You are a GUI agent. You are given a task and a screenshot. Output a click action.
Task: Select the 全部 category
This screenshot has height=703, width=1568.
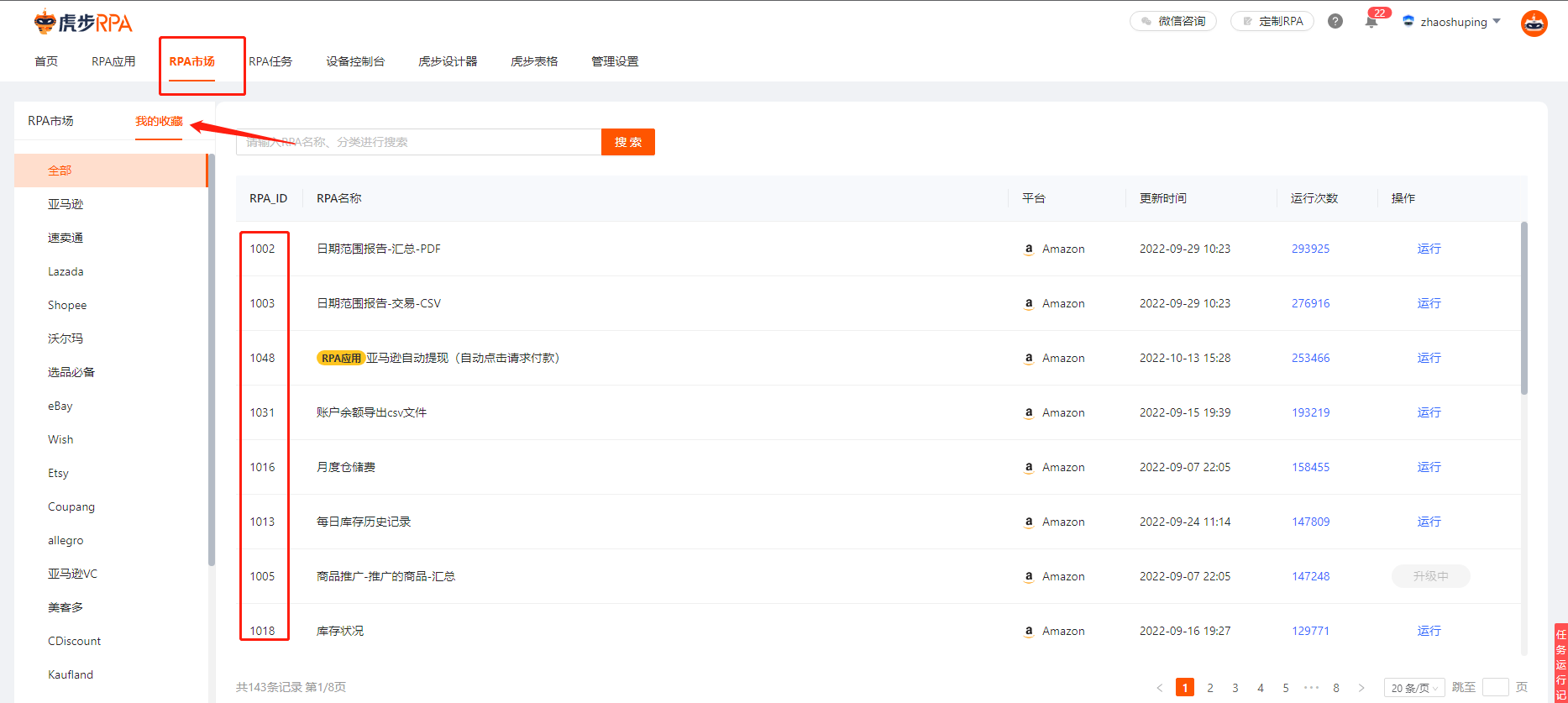click(x=111, y=171)
